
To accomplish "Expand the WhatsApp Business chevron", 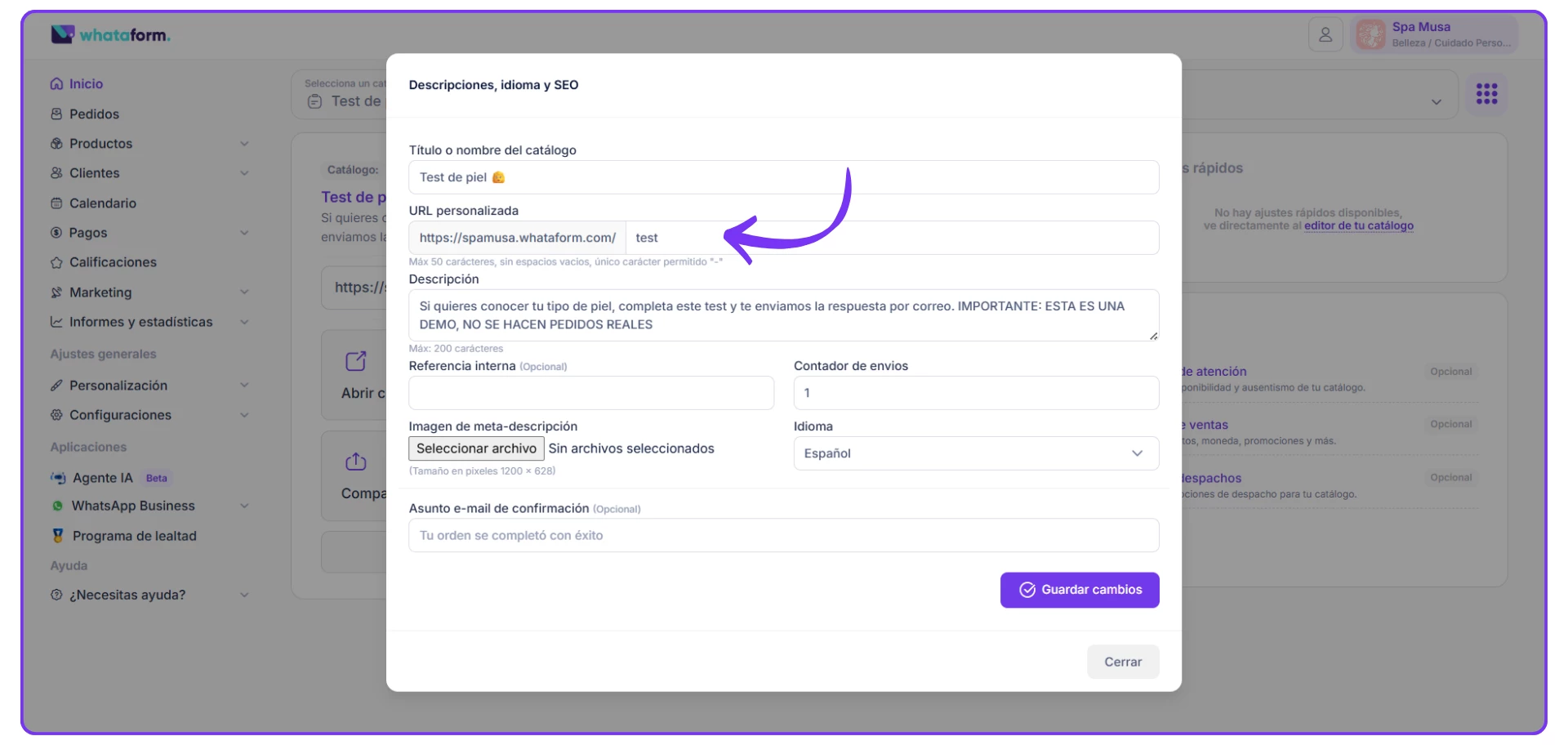I will click(x=244, y=506).
